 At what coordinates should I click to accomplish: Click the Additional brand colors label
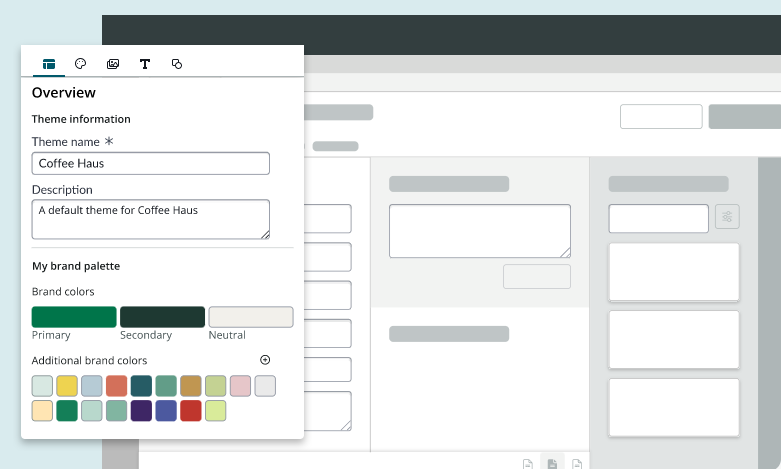point(90,360)
